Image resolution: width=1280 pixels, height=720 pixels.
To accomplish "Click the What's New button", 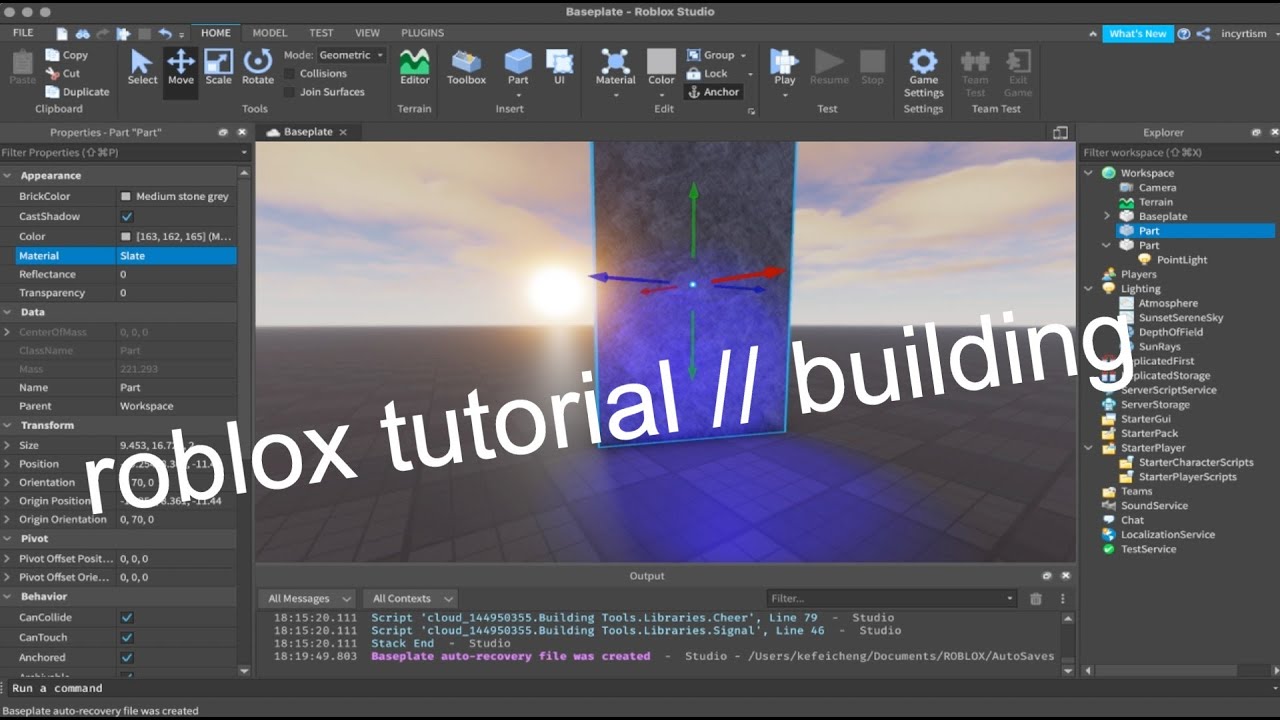I will pos(1138,34).
